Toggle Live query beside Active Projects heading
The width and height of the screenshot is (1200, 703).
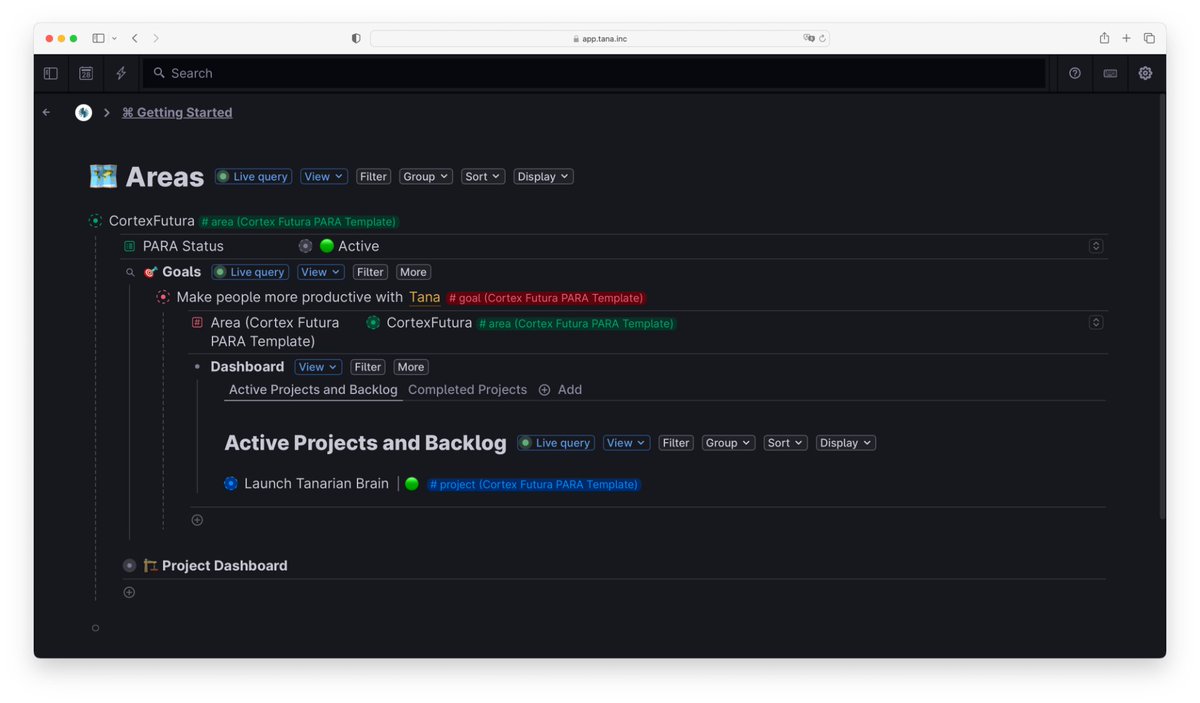point(556,443)
